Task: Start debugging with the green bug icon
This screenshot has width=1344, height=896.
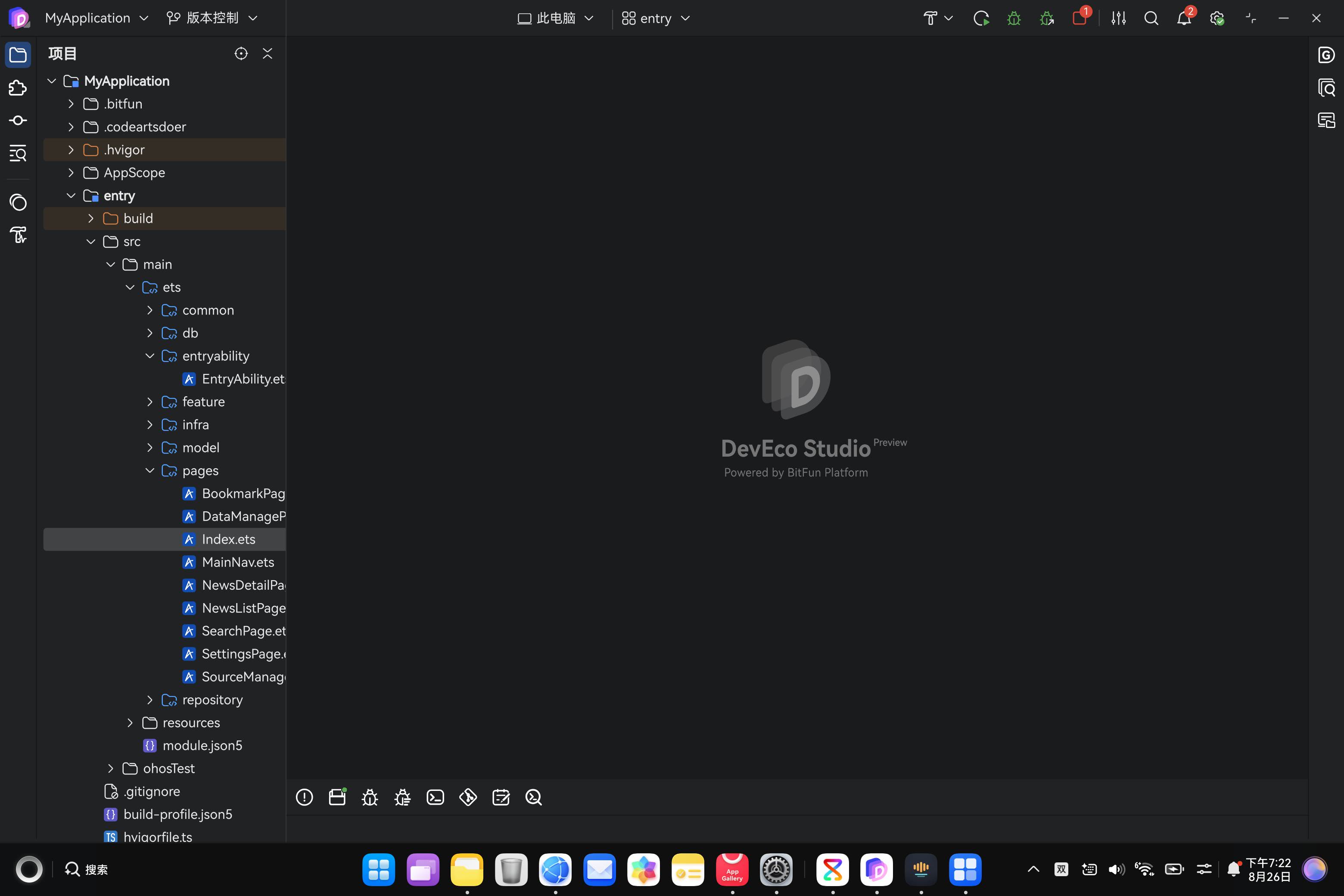Action: (x=1014, y=18)
